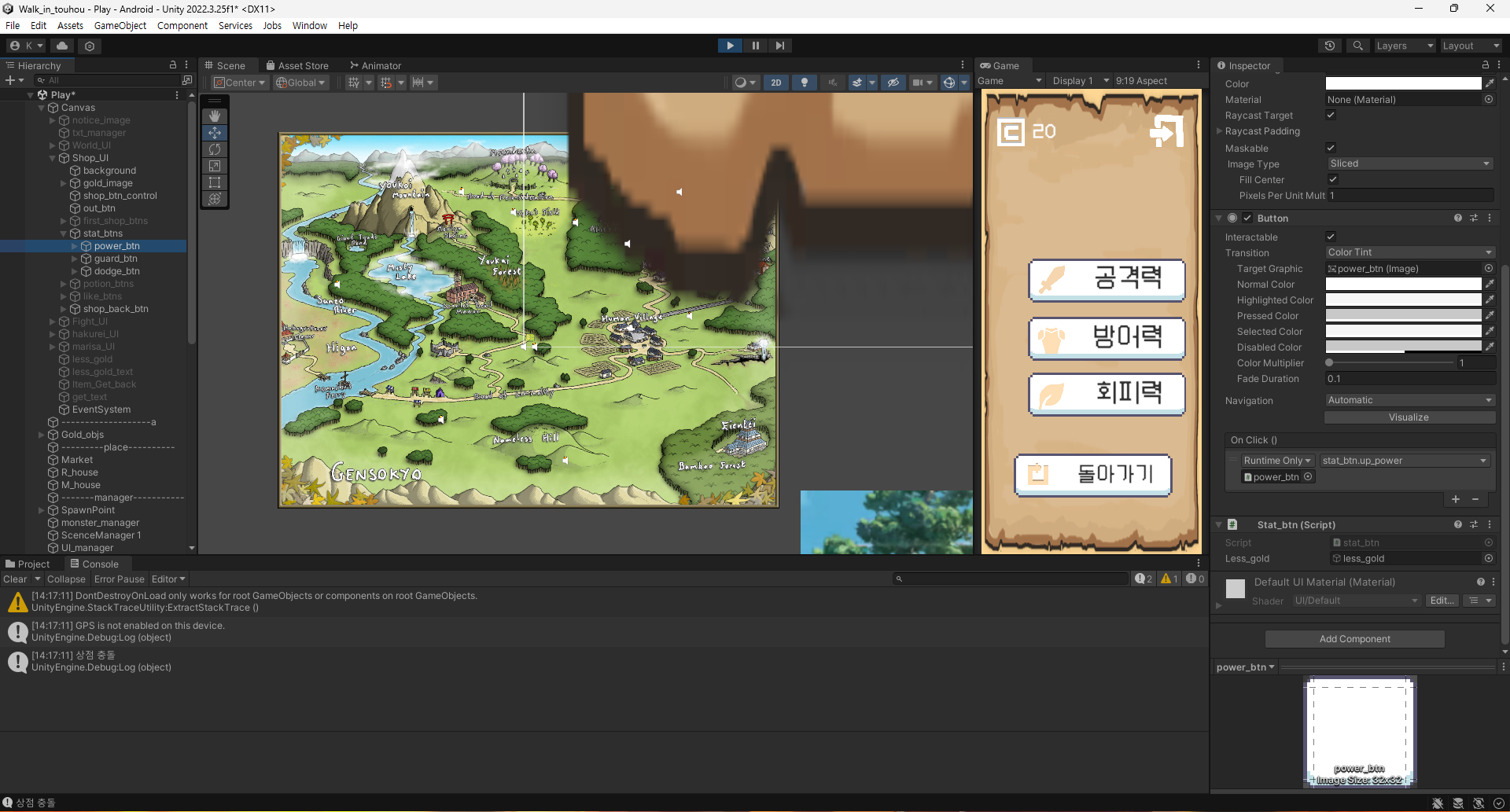Toggle Raycast Target checkbox
This screenshot has width=1510, height=812.
[x=1331, y=116]
